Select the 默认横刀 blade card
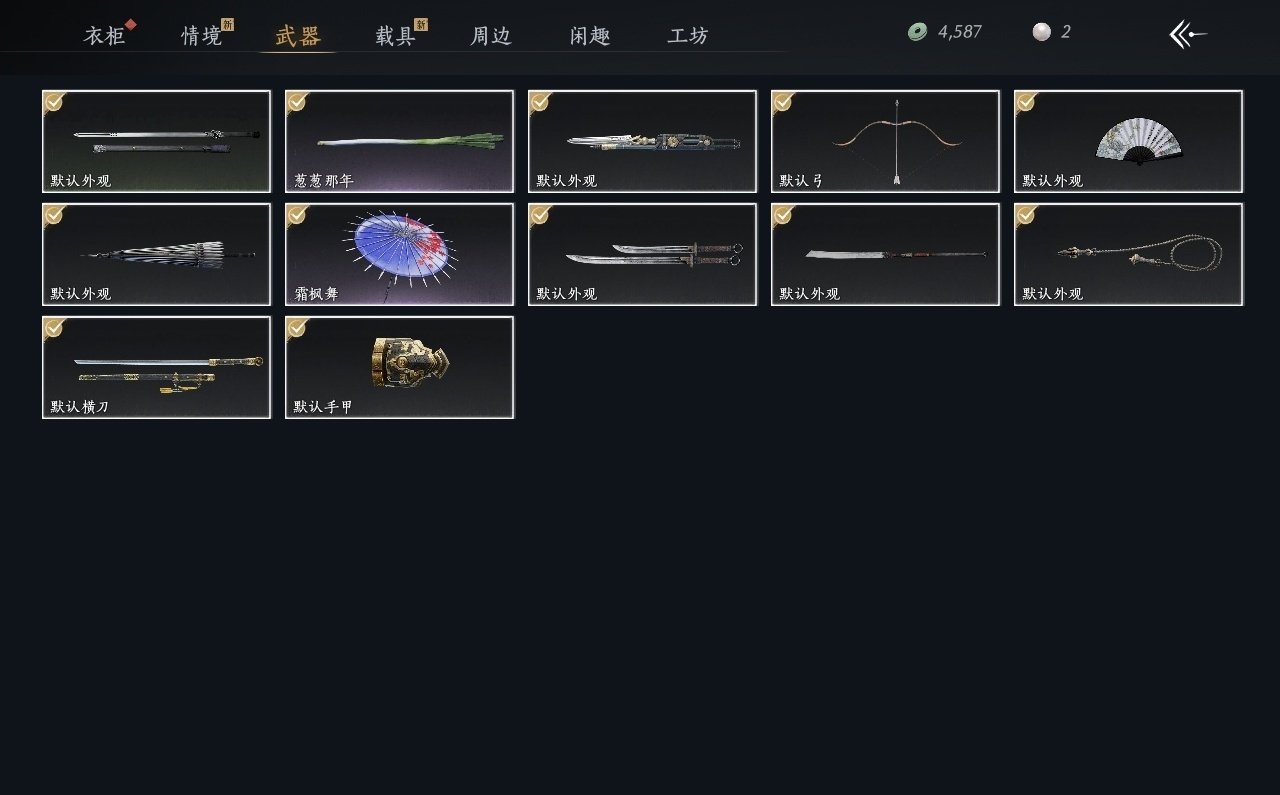 [x=156, y=367]
